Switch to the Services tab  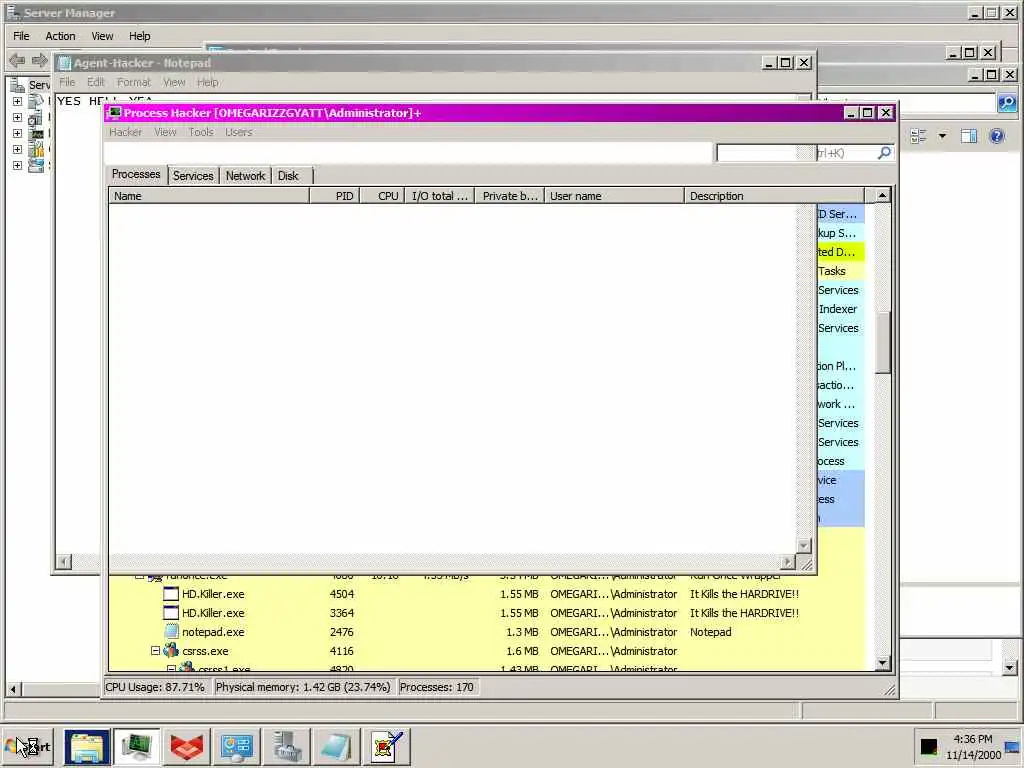[x=193, y=176]
